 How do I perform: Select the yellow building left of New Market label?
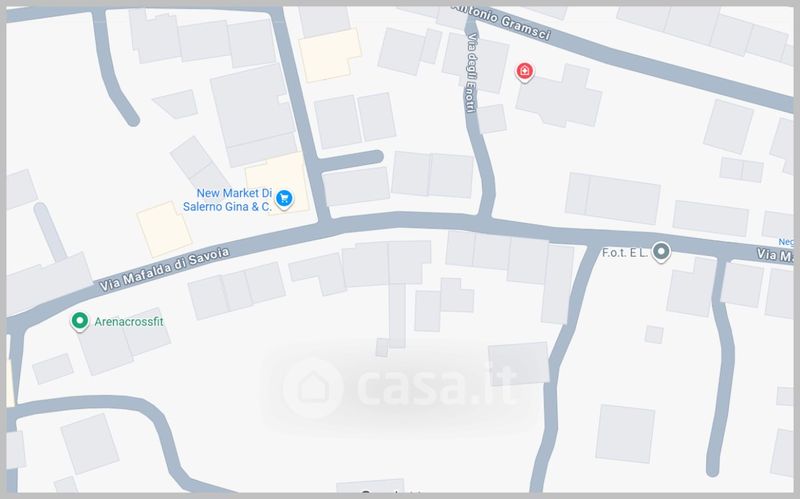(164, 229)
